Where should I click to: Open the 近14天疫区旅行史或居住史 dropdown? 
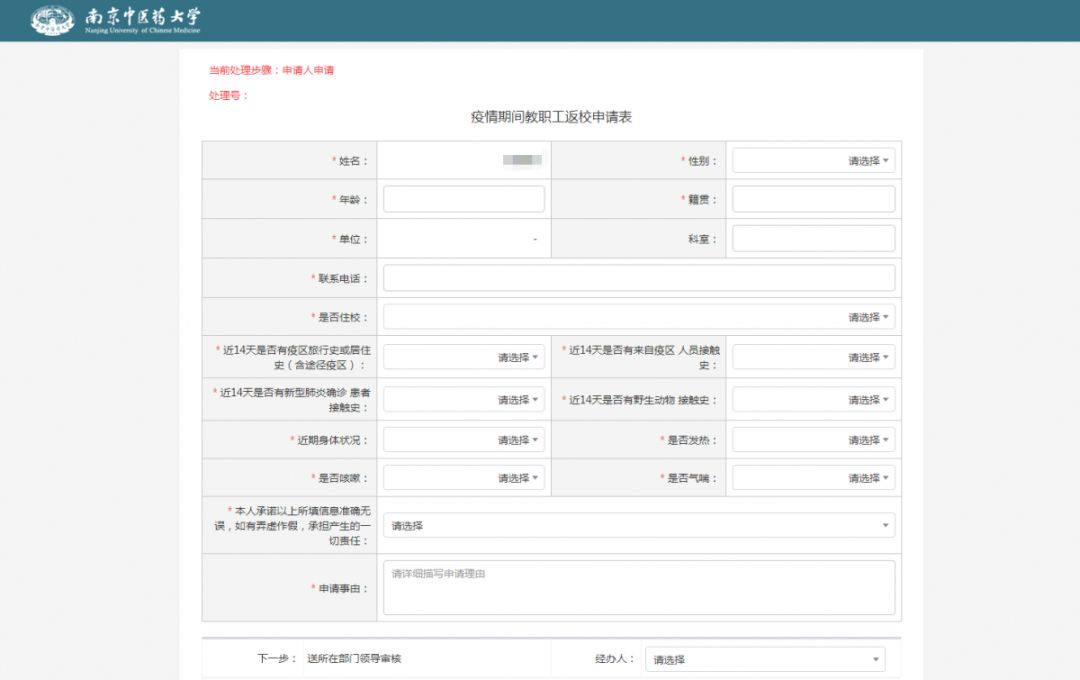[x=464, y=357]
